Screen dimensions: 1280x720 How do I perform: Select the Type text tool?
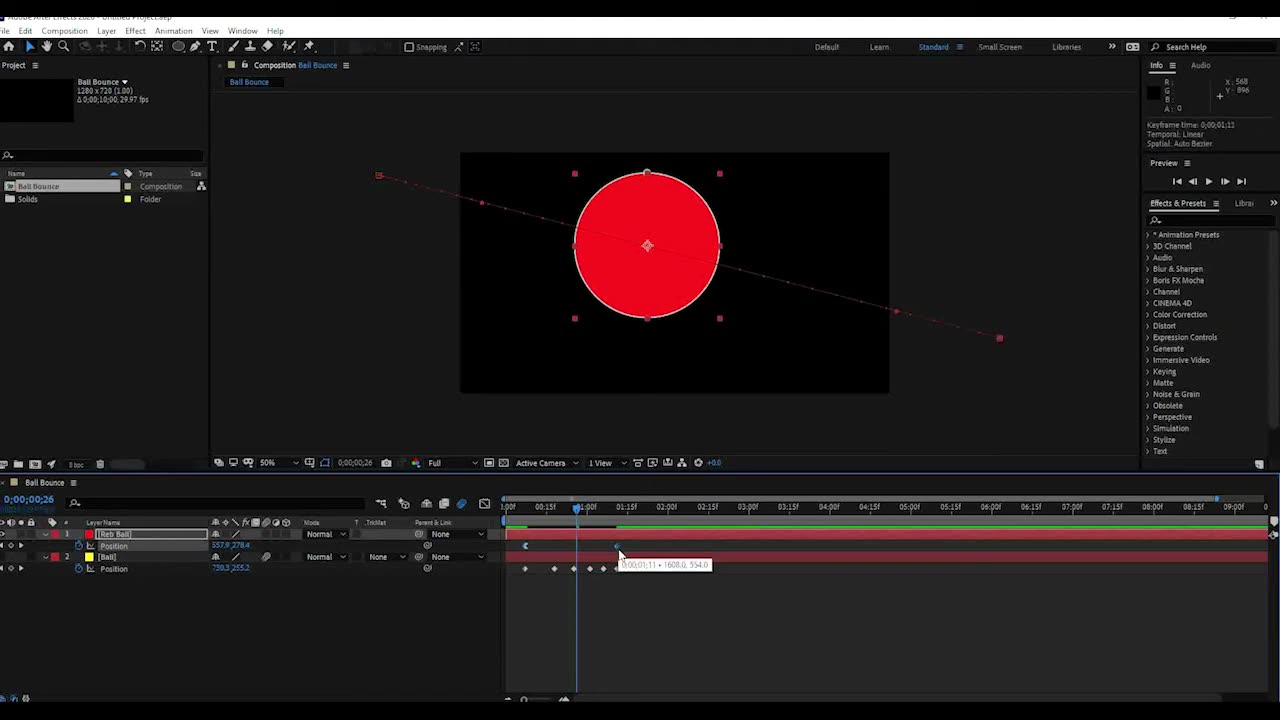212,46
